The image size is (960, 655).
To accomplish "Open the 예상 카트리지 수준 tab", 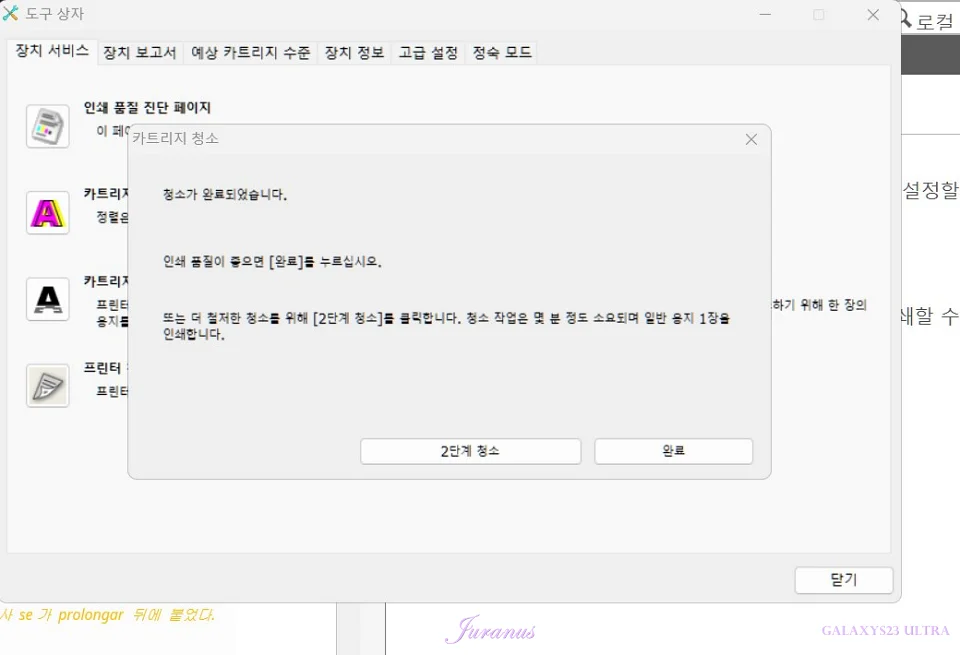I will coord(247,52).
